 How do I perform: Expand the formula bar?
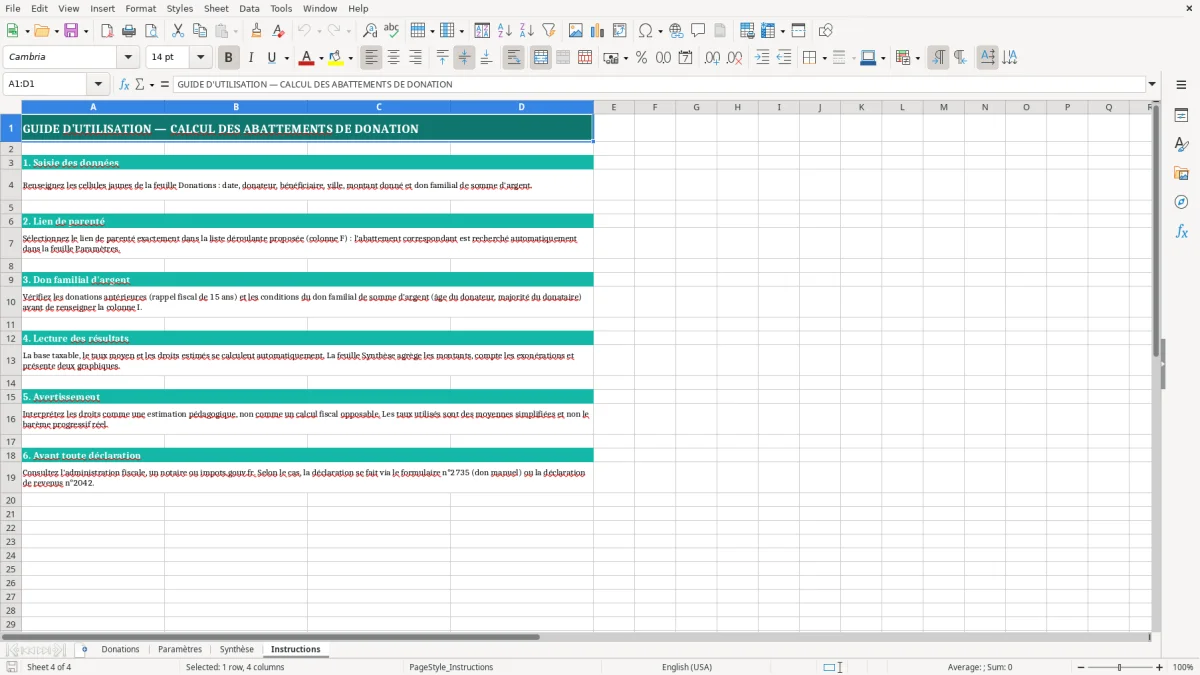click(x=1152, y=84)
